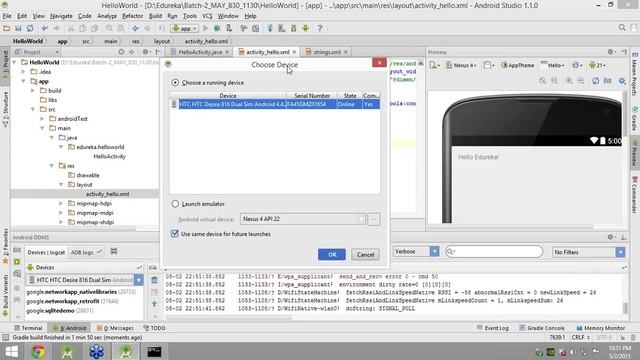Open the Memory Monitor button
Image resolution: width=640 pixels, height=360 pixels.
coord(601,328)
